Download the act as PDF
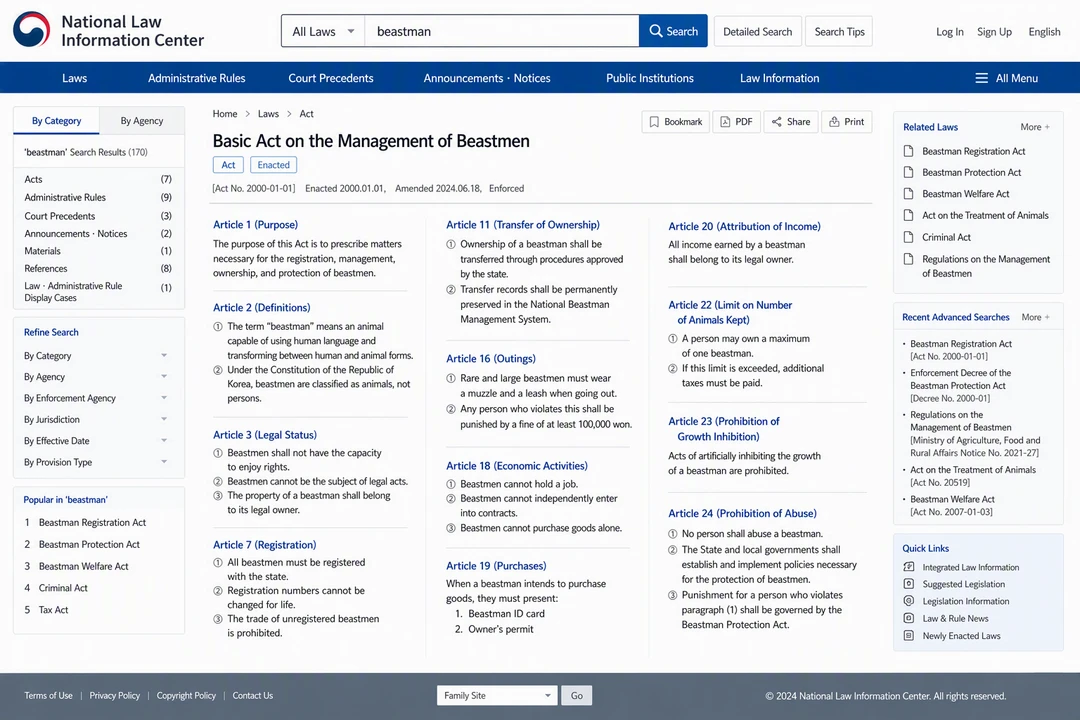 click(x=736, y=122)
